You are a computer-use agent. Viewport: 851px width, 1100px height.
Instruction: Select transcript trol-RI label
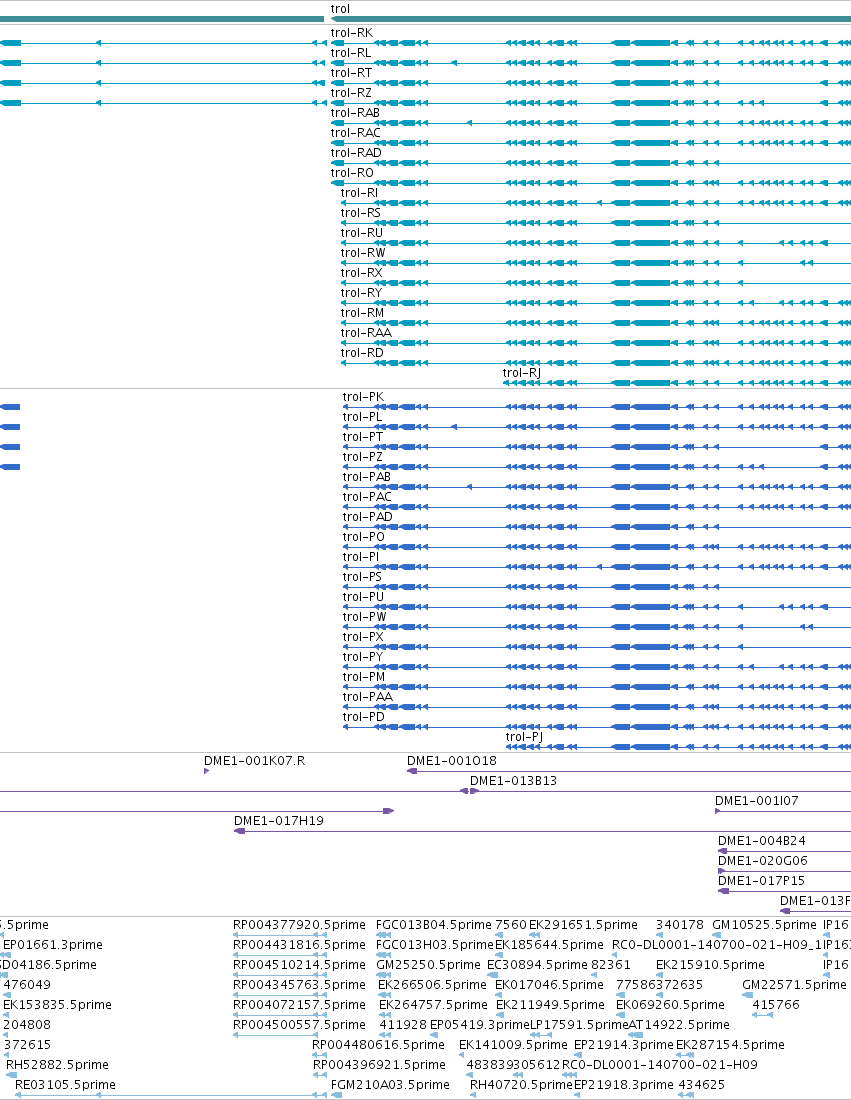pyautogui.click(x=359, y=193)
